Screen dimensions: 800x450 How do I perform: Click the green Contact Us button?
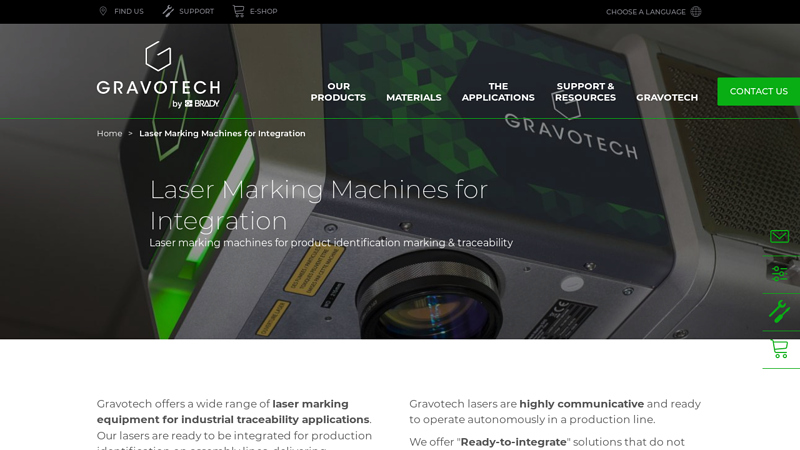pos(759,91)
